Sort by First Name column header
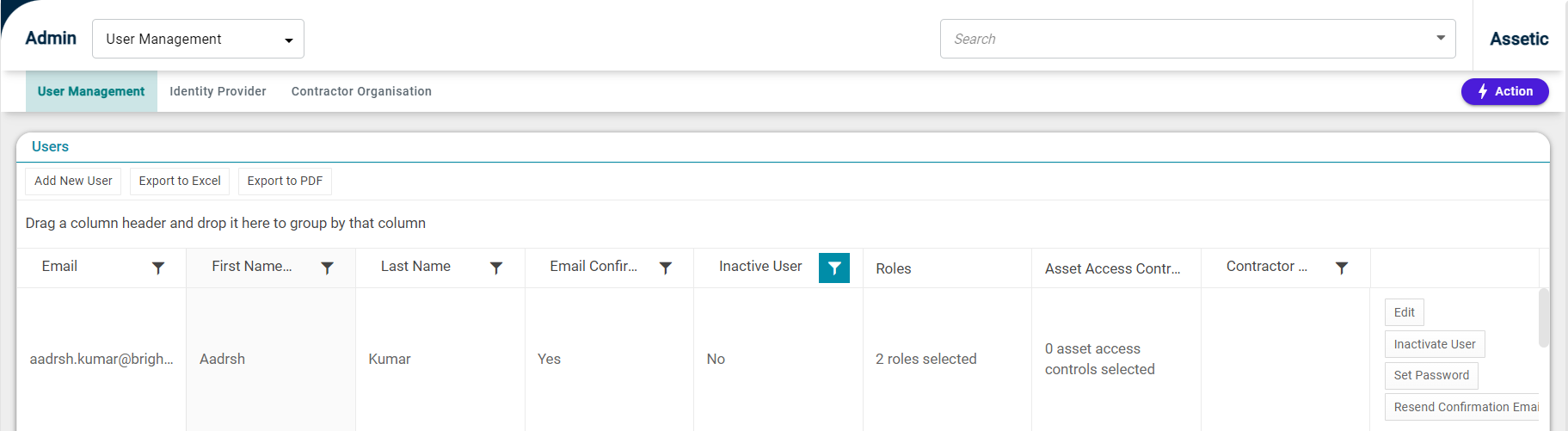Image resolution: width=1568 pixels, height=431 pixels. click(x=252, y=267)
